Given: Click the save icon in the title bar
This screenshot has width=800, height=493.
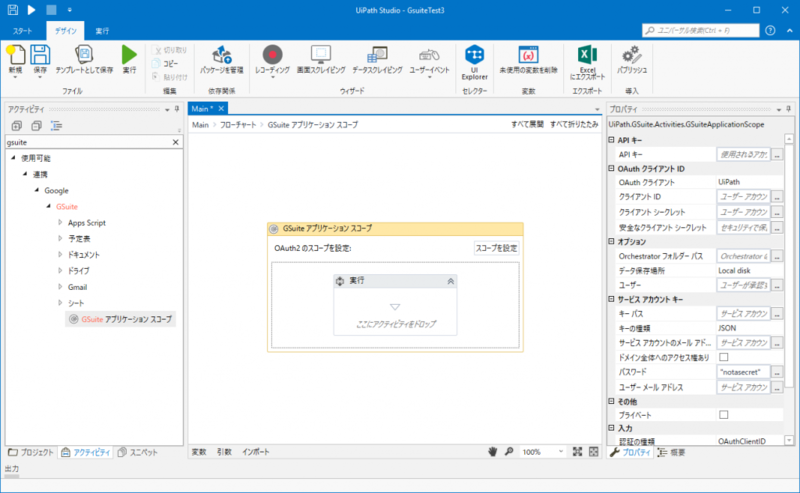Looking at the screenshot, I should 12,10.
